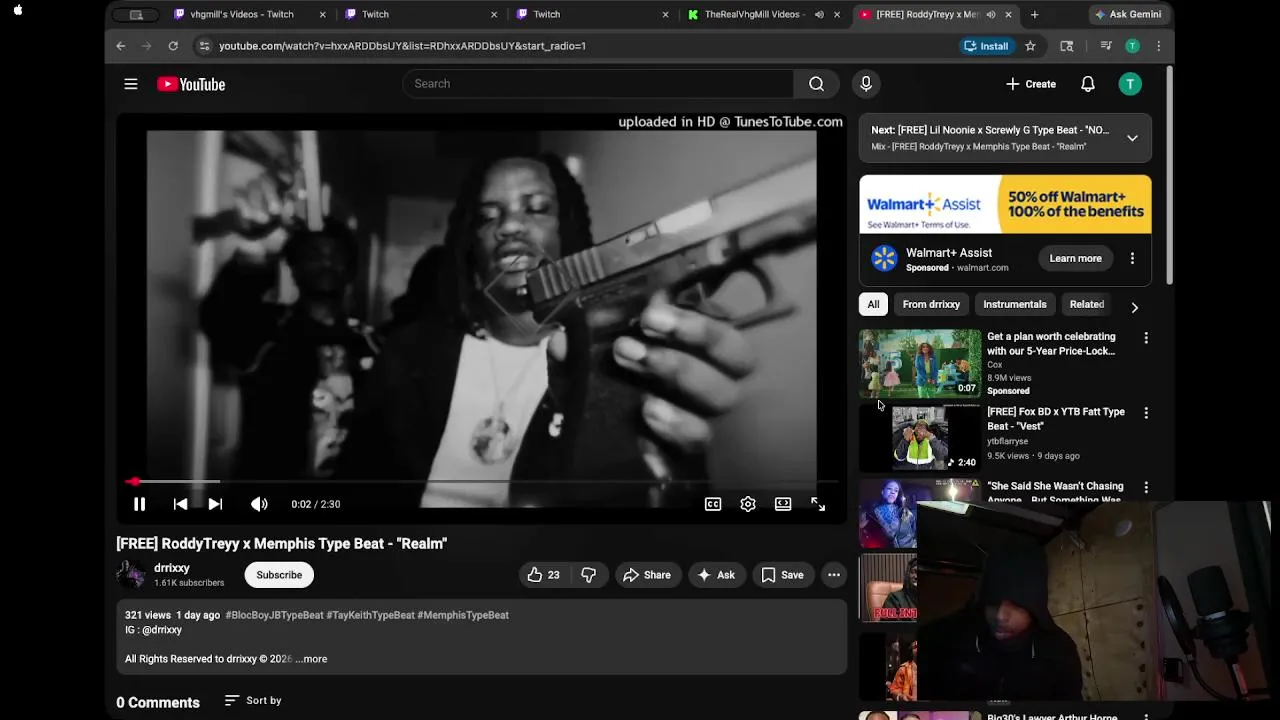This screenshot has width=1280, height=720.
Task: Expand the Mix playlist panel
Action: (x=1132, y=138)
